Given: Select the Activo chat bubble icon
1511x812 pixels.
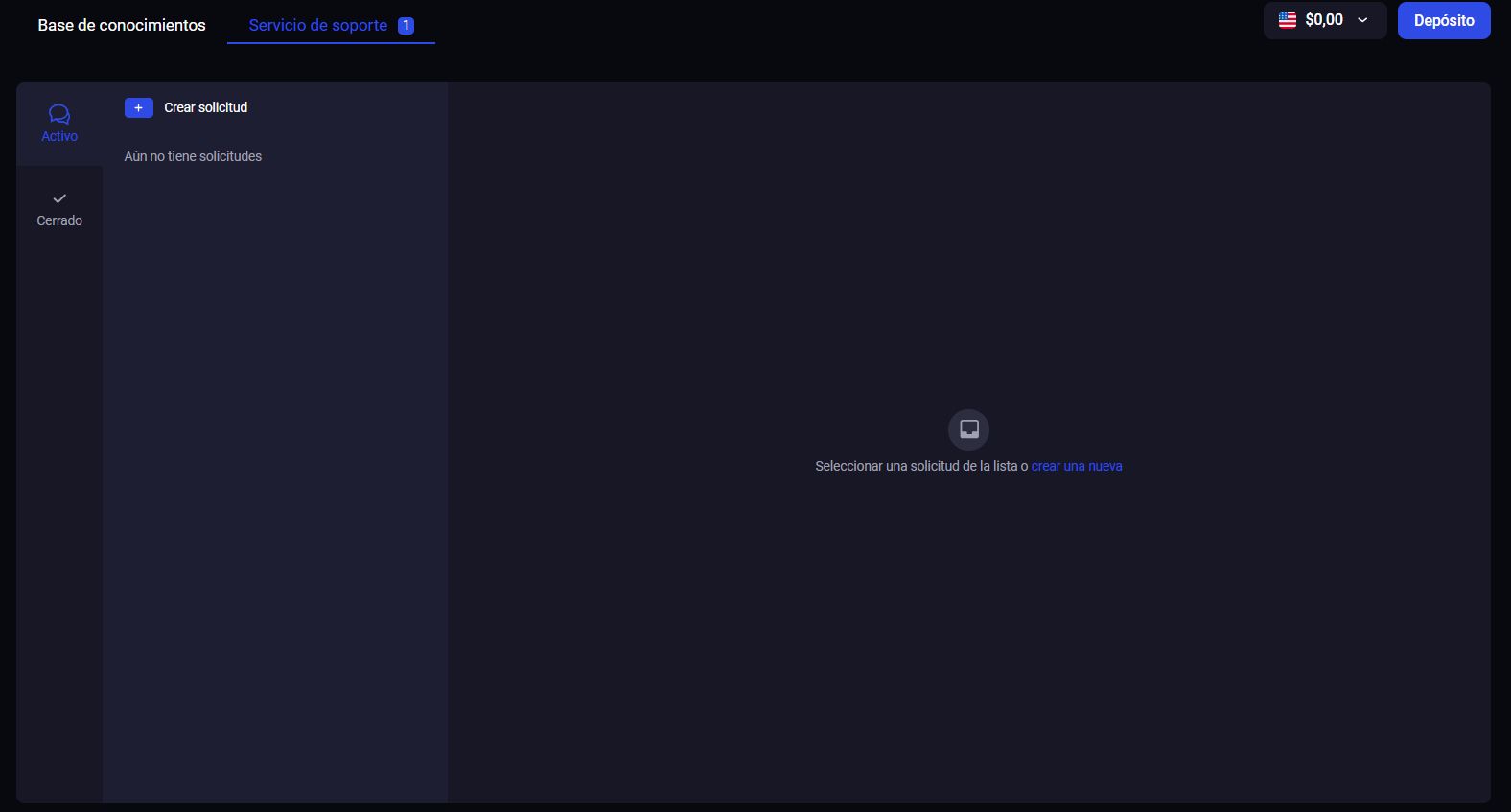Looking at the screenshot, I should [x=59, y=114].
